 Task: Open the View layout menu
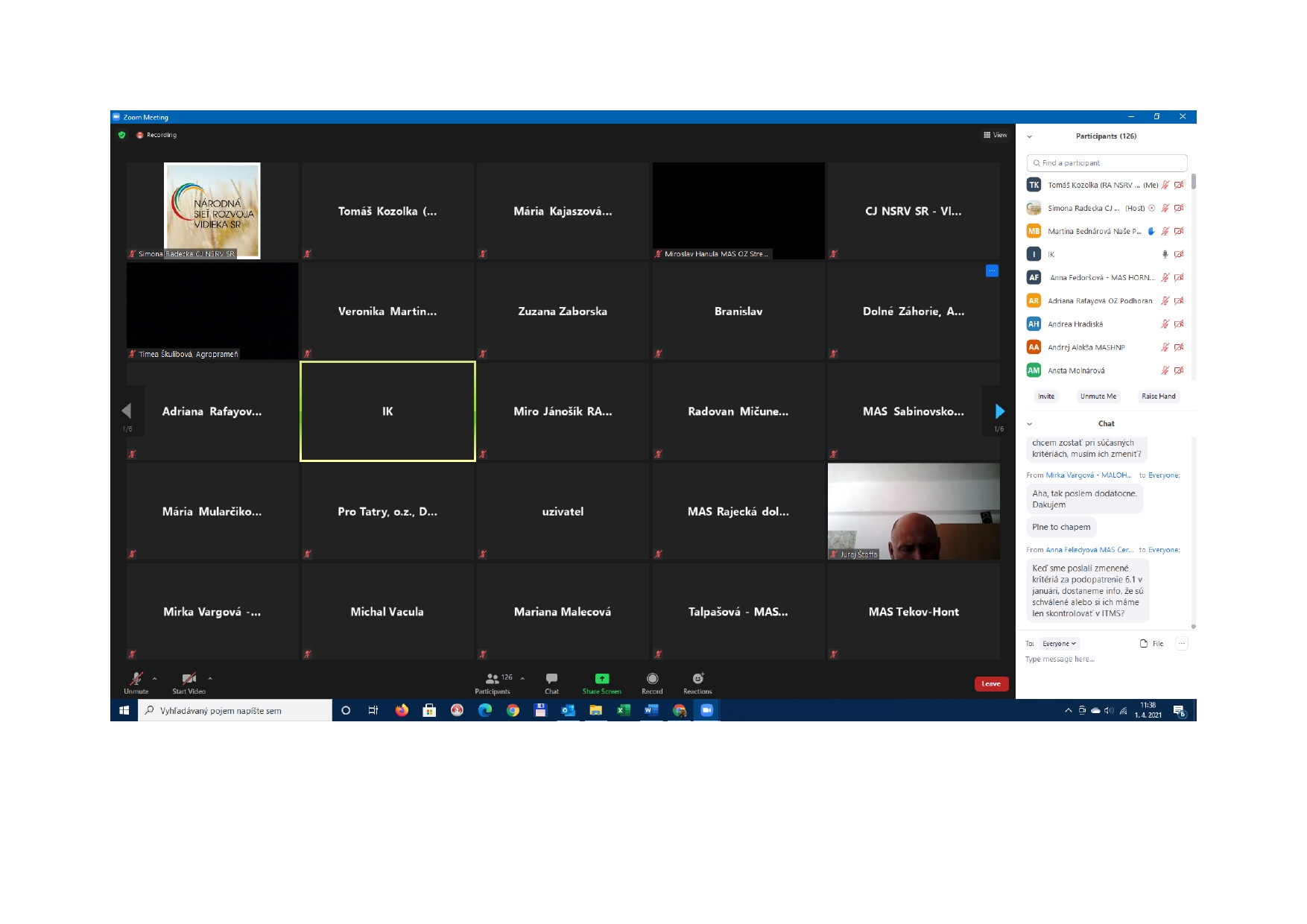995,135
